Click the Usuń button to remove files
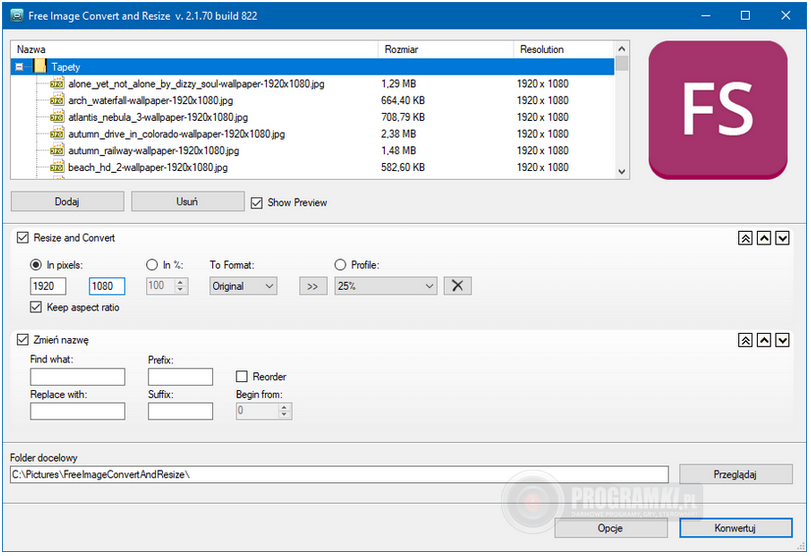Screen dimensions: 811x556 (187, 202)
